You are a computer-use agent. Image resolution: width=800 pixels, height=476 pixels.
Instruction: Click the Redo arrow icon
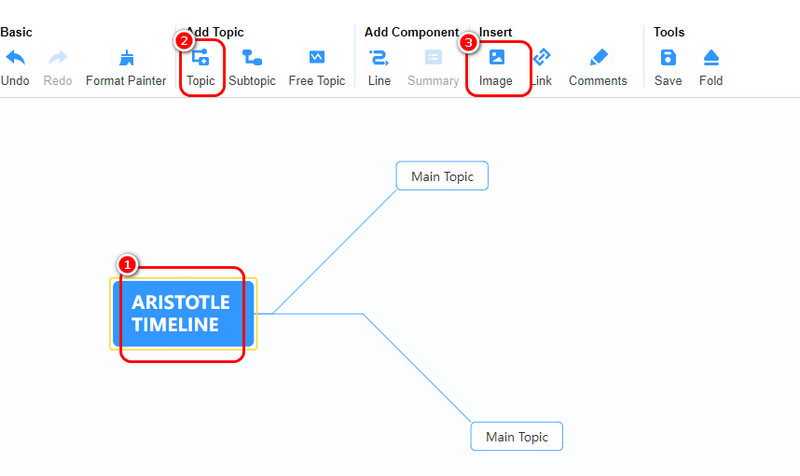click(58, 58)
